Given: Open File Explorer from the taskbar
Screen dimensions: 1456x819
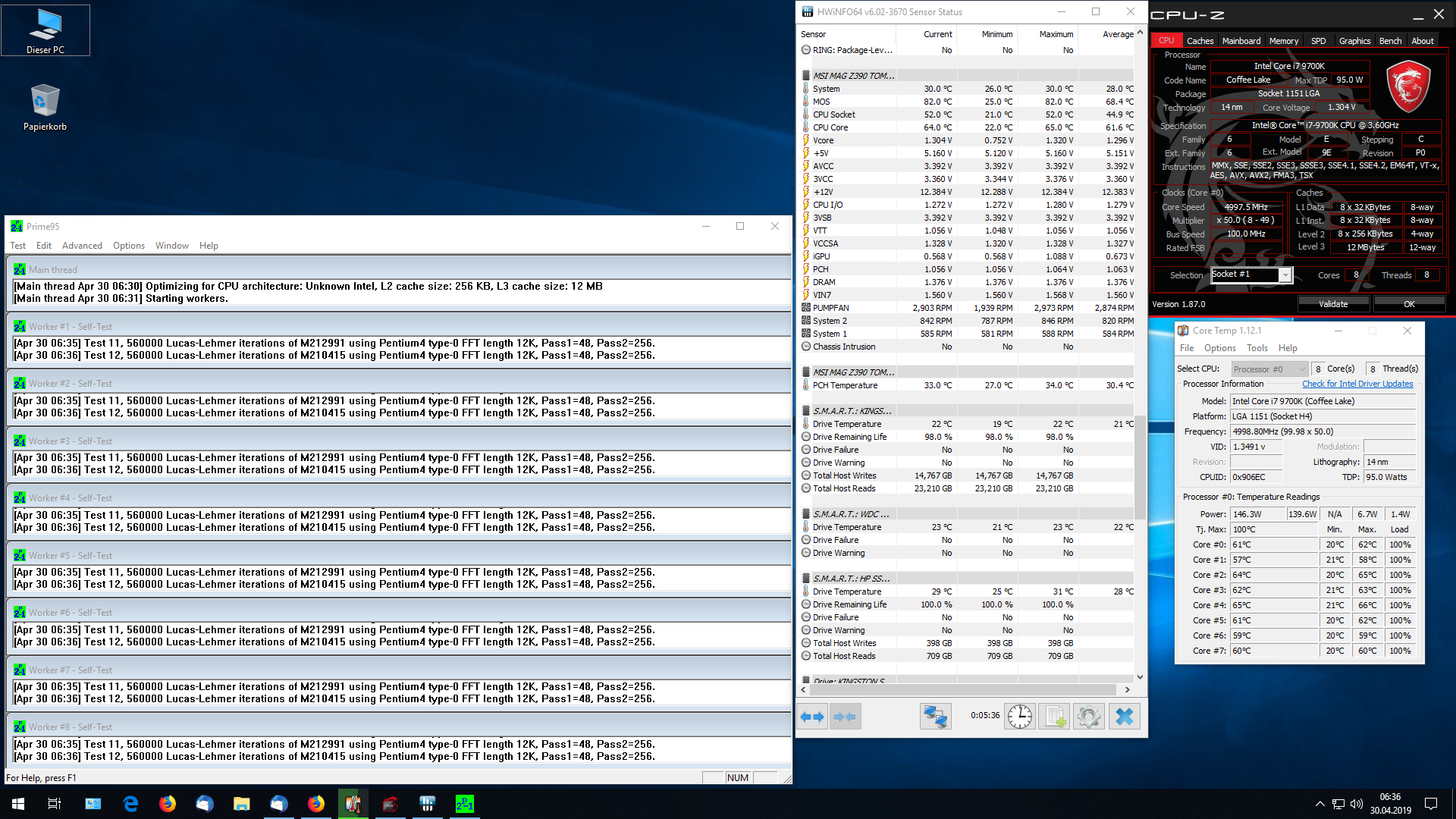Looking at the screenshot, I should pos(241,804).
